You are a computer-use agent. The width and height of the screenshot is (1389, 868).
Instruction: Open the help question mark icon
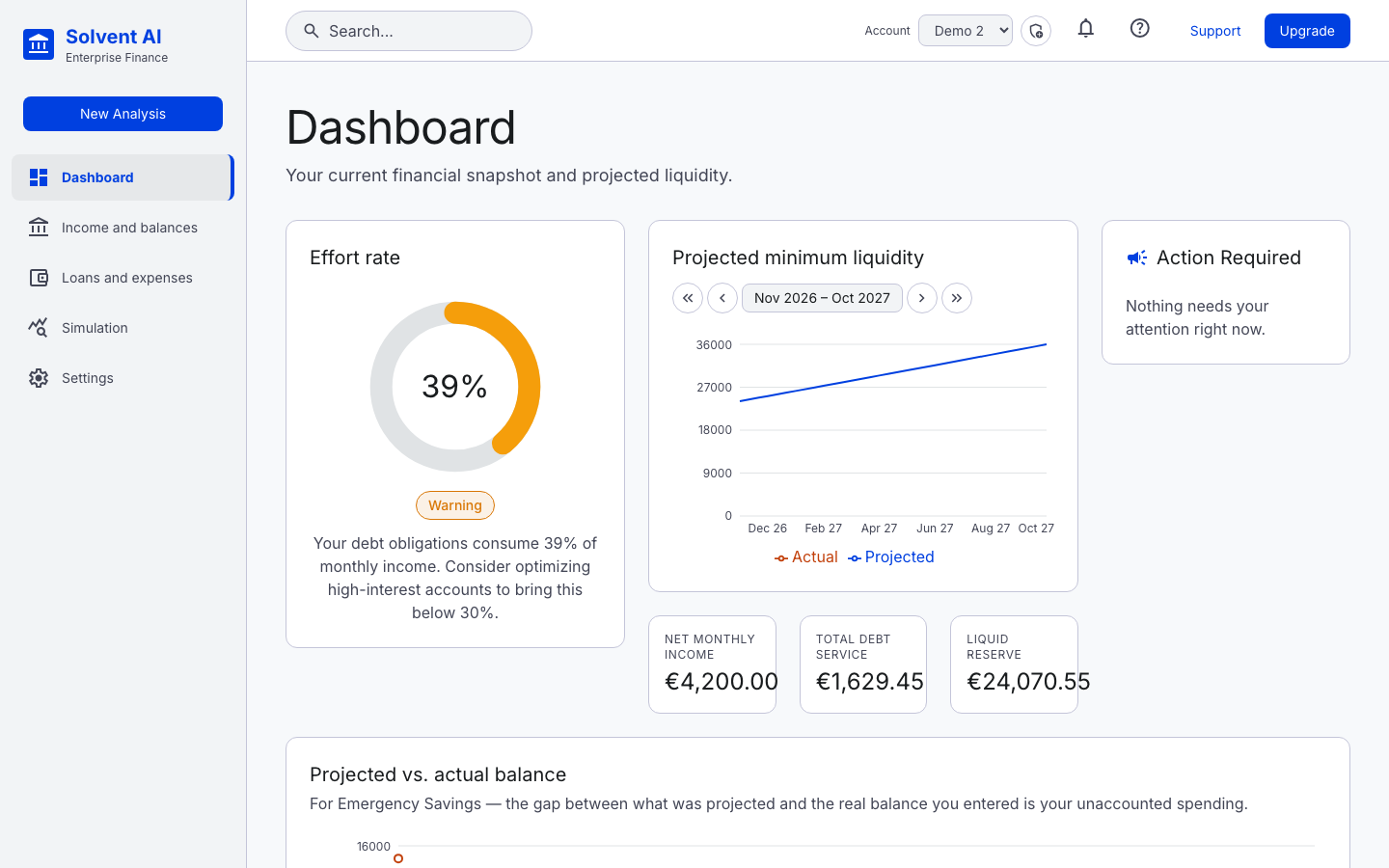coord(1140,29)
